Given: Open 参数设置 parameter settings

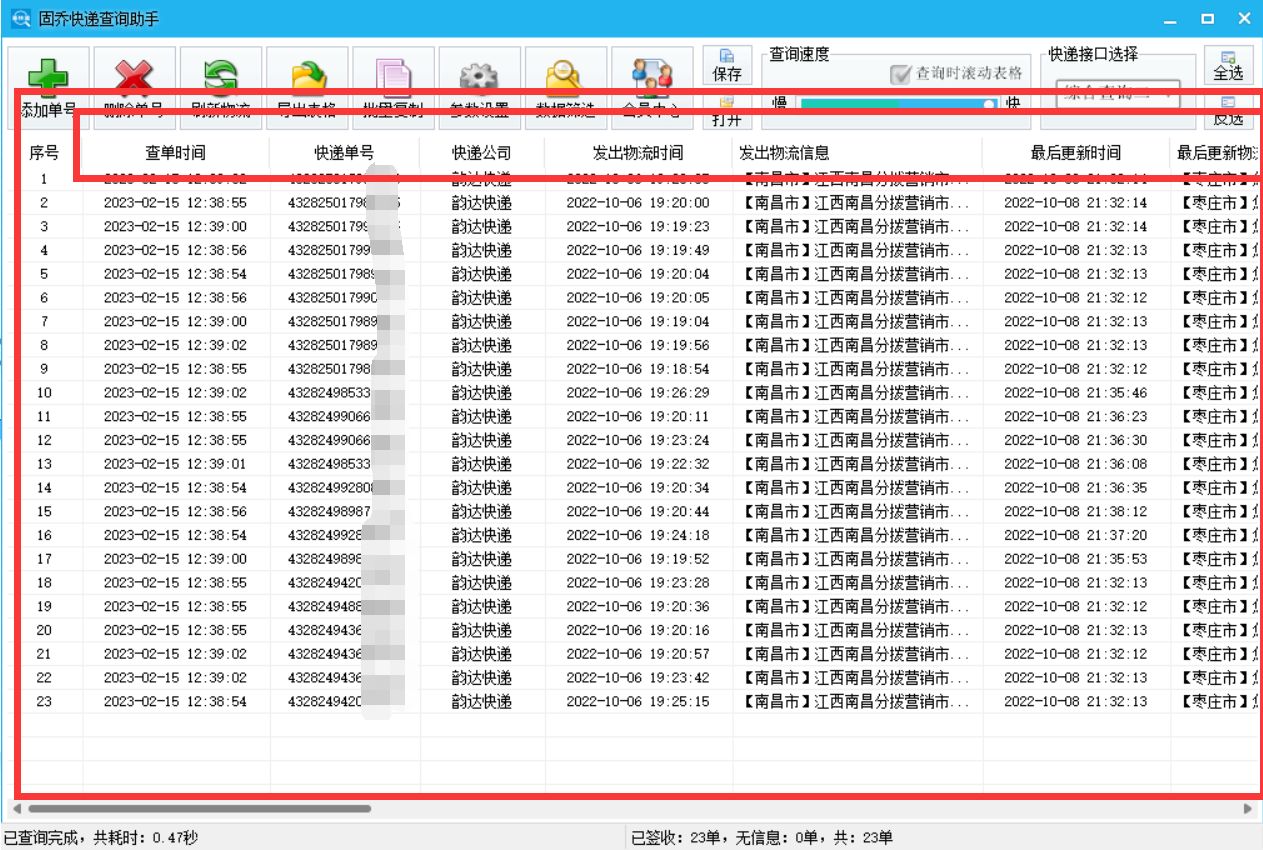Looking at the screenshot, I should (x=479, y=77).
